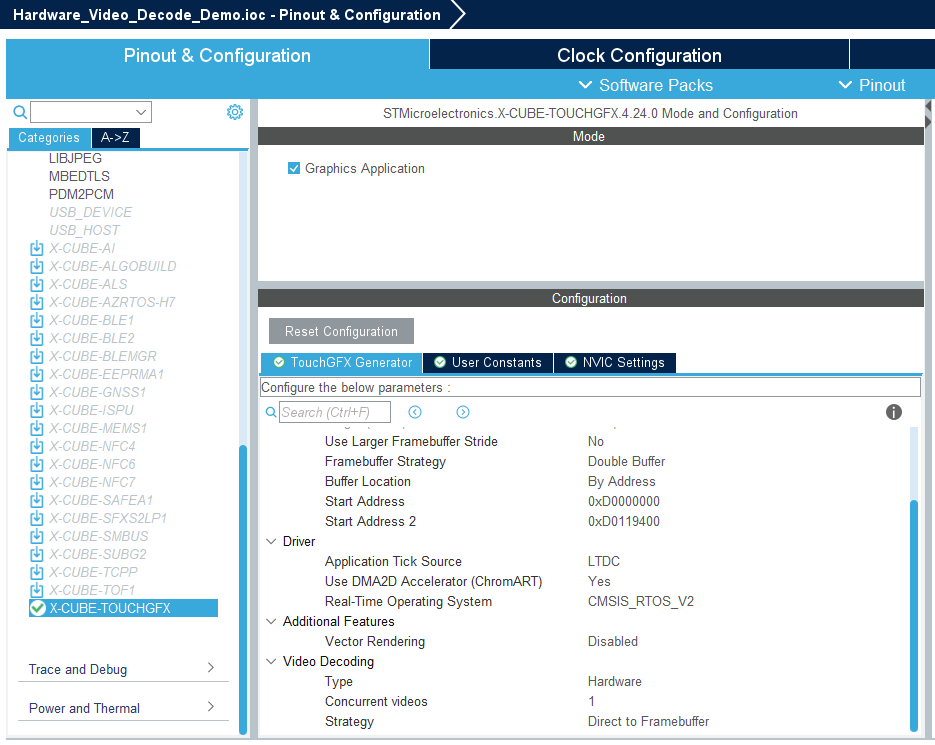
Task: Open the User Constants tab
Action: [x=488, y=363]
